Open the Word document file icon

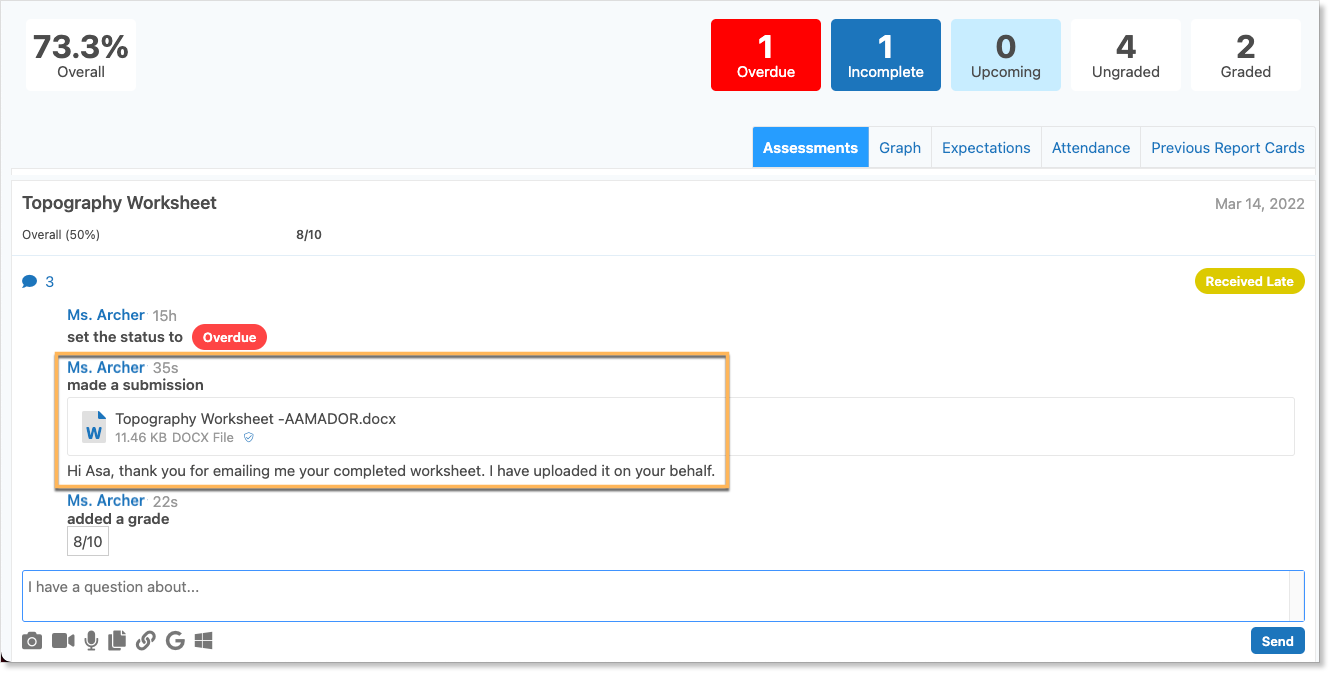94,427
